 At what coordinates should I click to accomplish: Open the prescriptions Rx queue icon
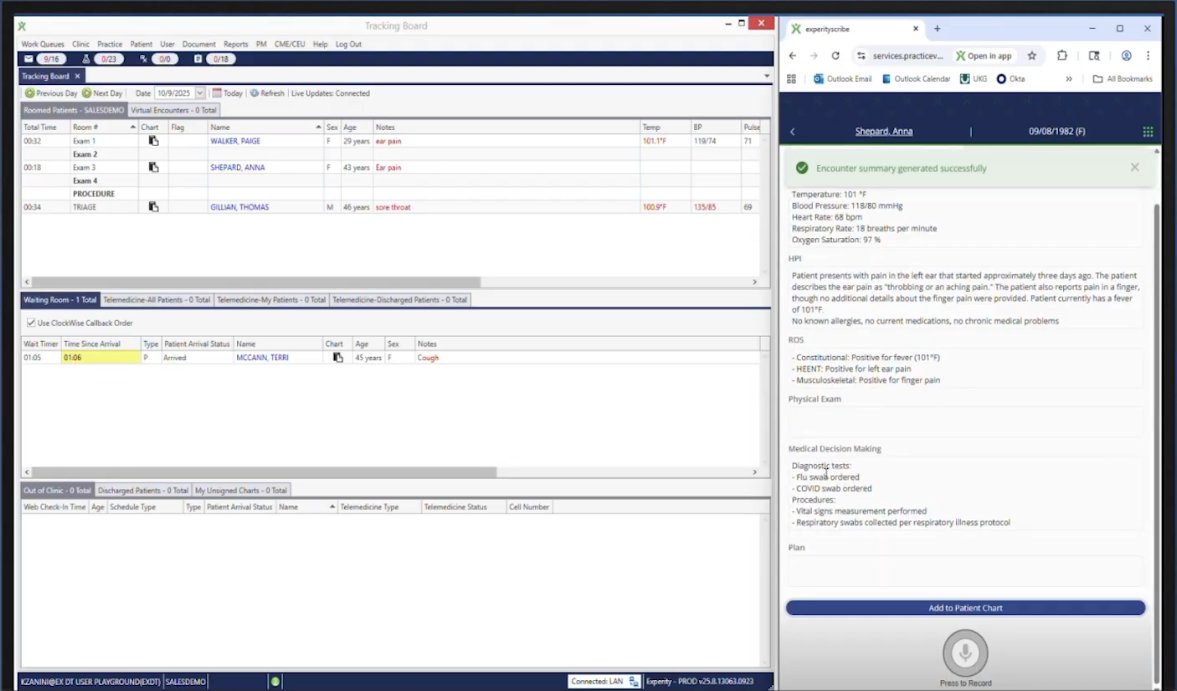tap(144, 59)
